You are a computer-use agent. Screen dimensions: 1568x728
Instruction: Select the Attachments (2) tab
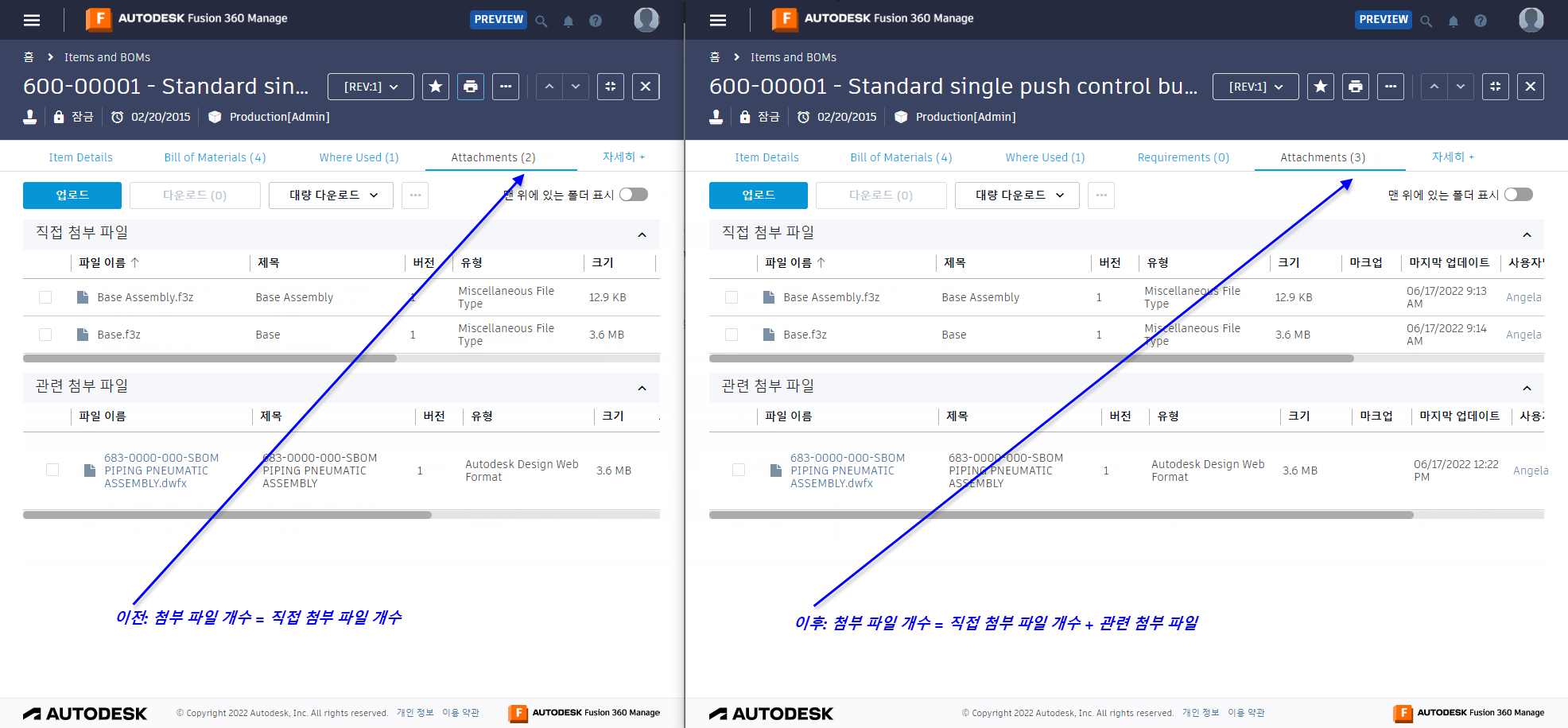[493, 157]
